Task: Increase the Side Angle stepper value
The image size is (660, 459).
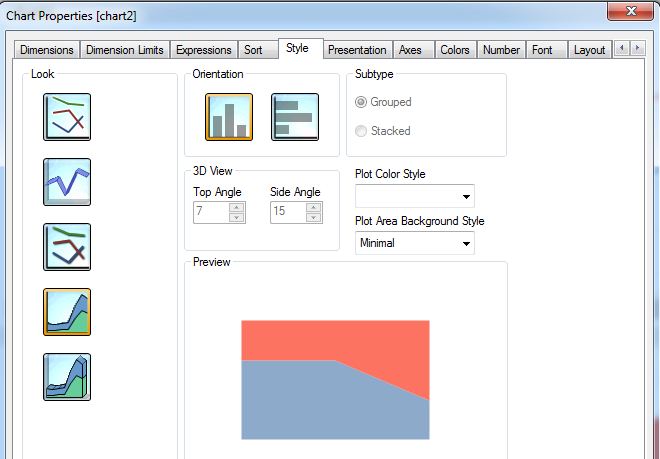Action: pyautogui.click(x=314, y=207)
